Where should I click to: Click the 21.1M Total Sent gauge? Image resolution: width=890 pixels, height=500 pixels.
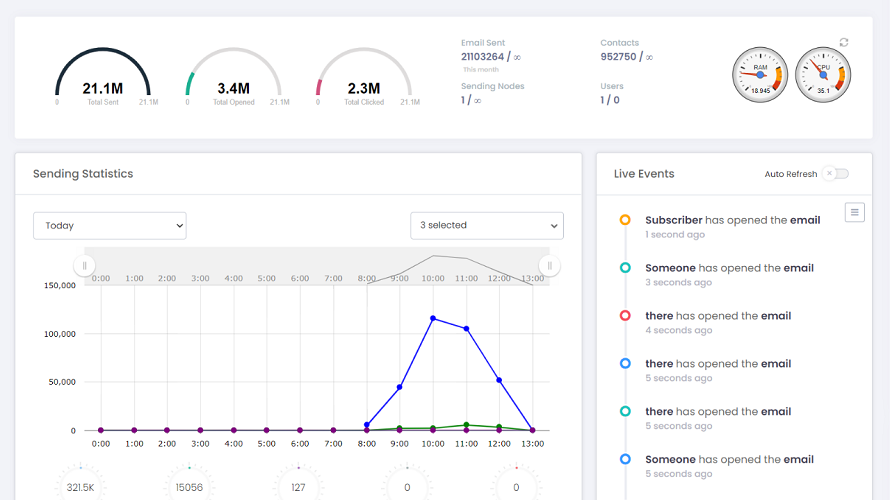pos(103,78)
